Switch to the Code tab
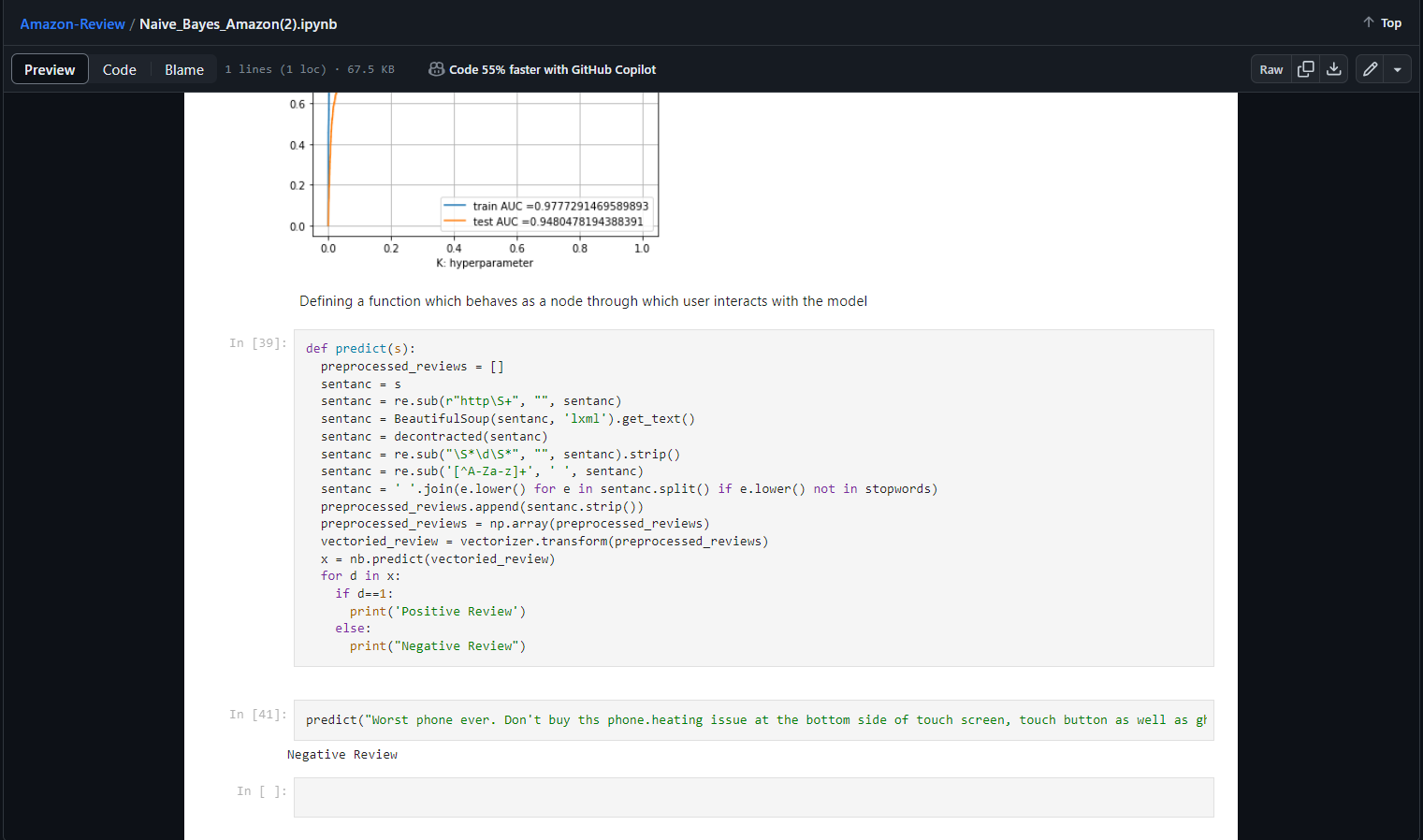Image resolution: width=1423 pixels, height=840 pixels. (x=119, y=69)
